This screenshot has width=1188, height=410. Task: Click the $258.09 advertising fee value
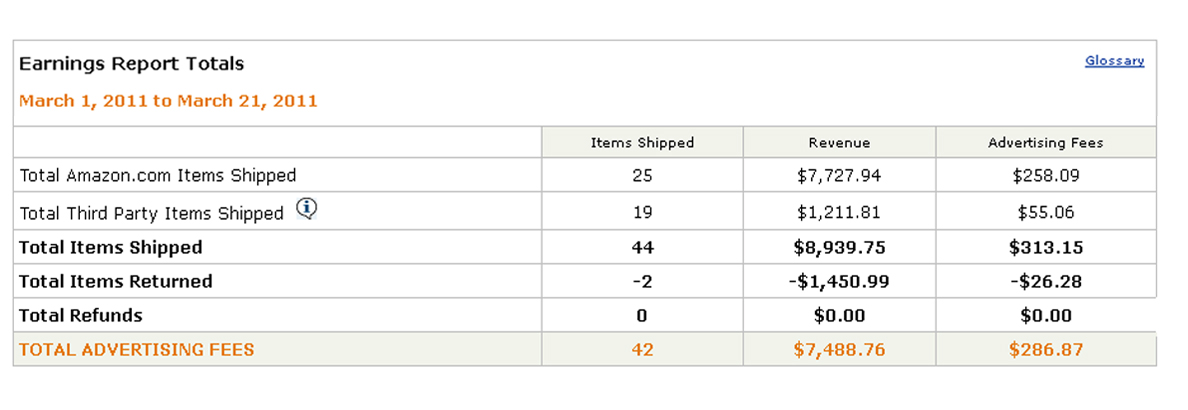pyautogui.click(x=1045, y=176)
